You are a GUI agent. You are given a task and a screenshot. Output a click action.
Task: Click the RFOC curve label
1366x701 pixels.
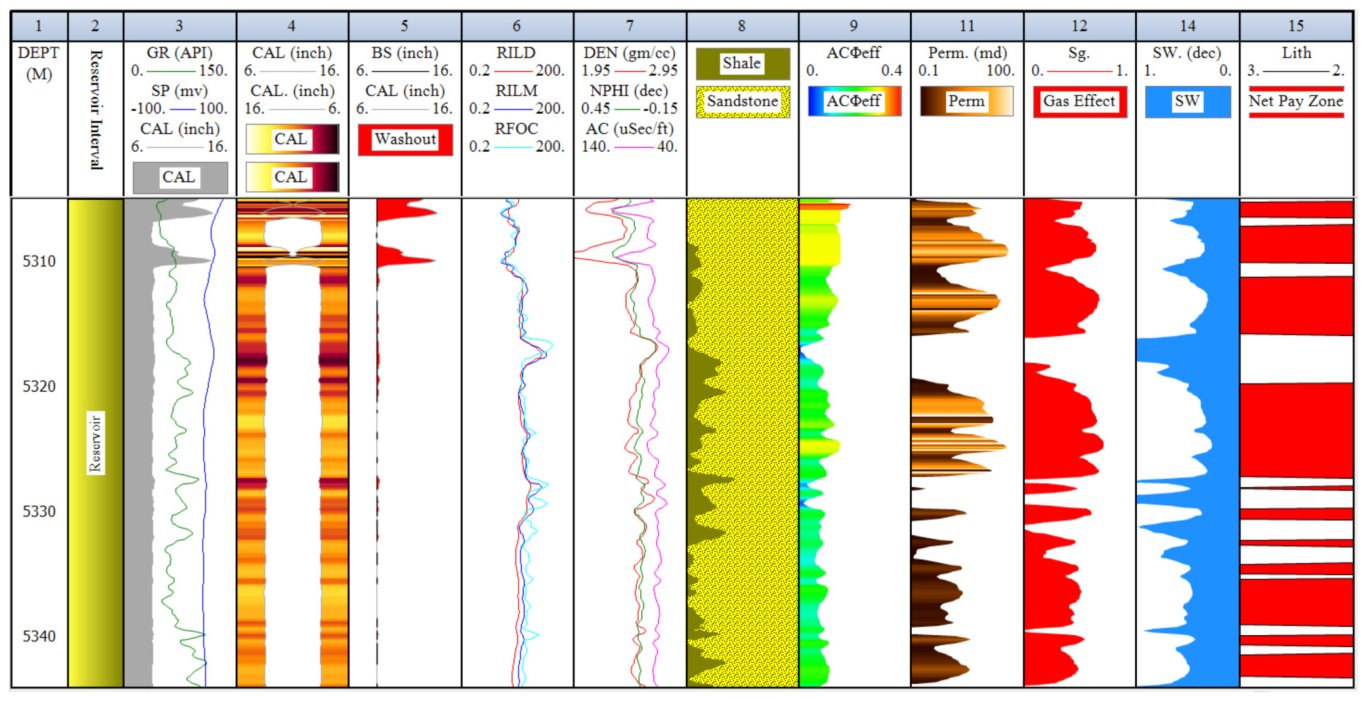click(517, 129)
